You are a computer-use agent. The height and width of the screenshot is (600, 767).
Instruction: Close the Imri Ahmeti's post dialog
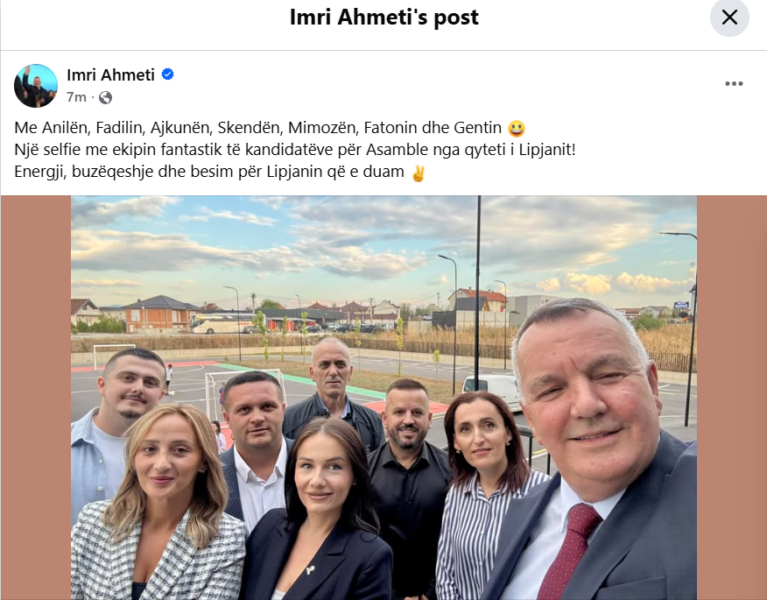(x=729, y=17)
